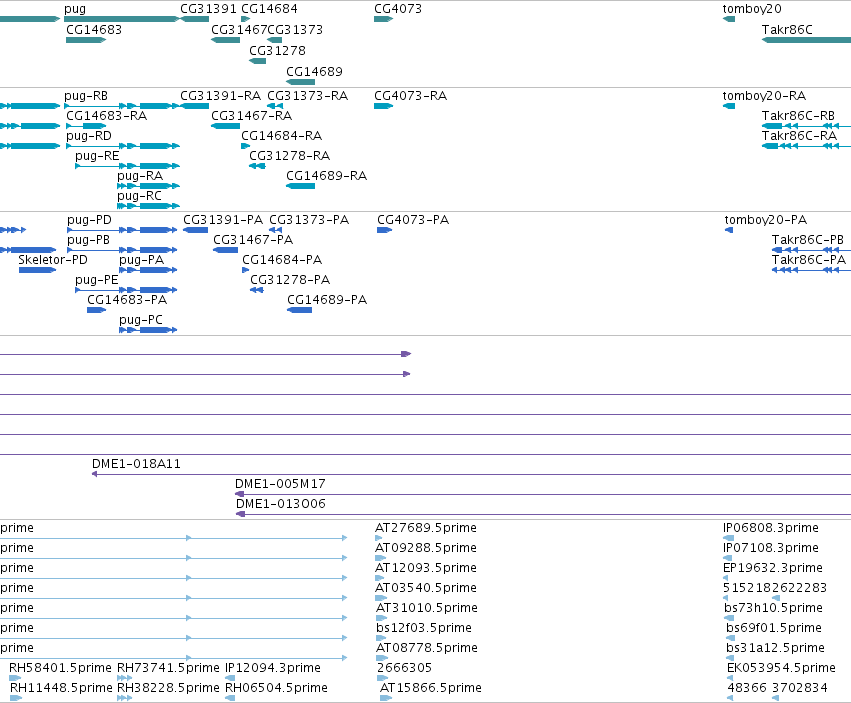
Task: Select the Takr86C-PB protein label
Action: point(808,240)
